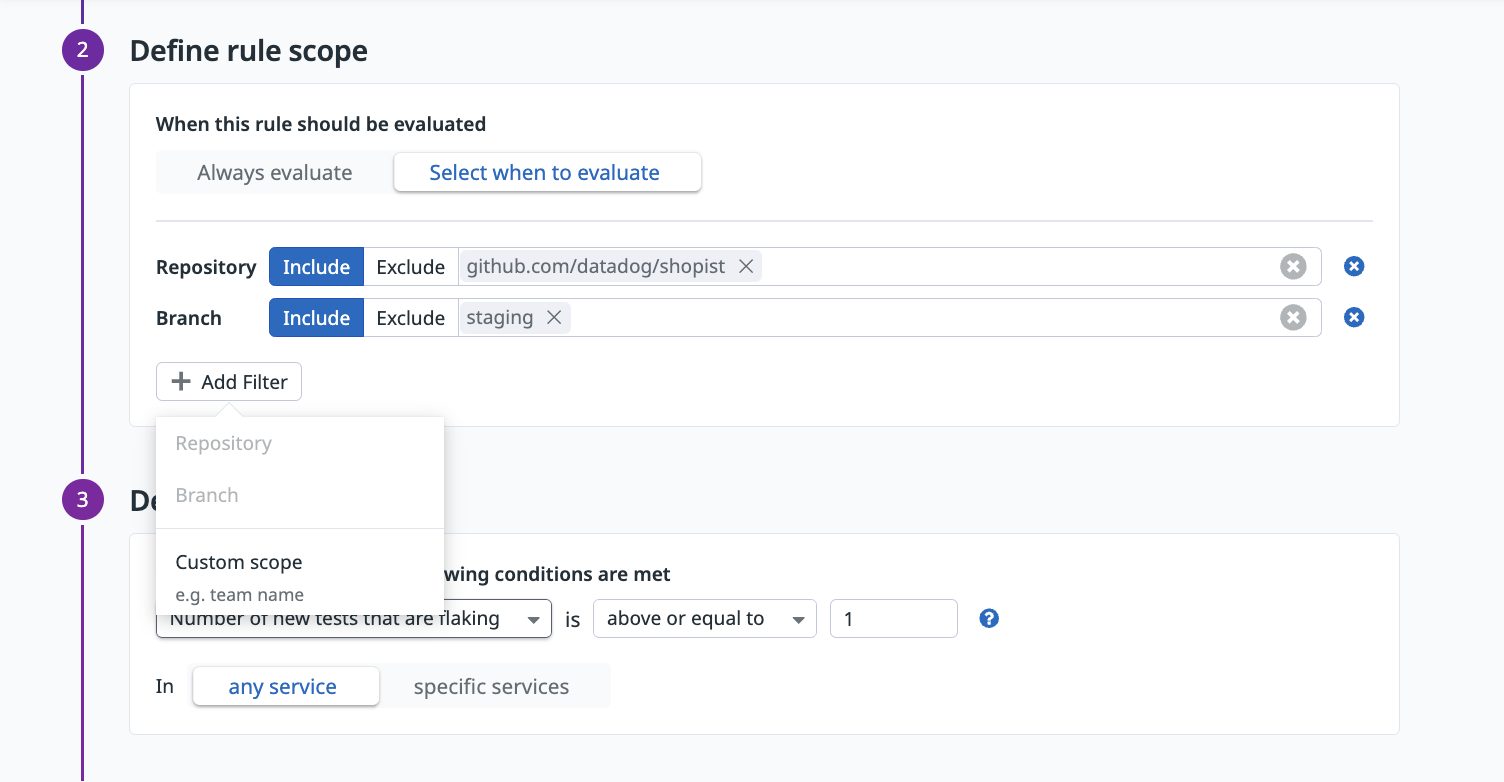
Task: Set Repository filter to Exclude
Action: 410,267
